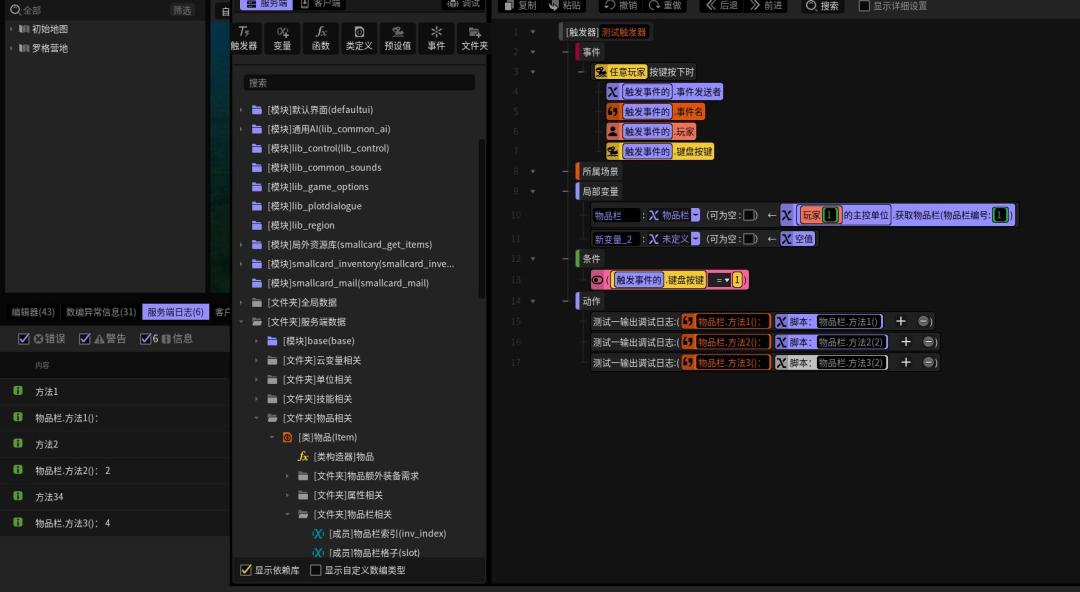
Task: Uncheck the 显示依赖库 checkbox
Action: pyautogui.click(x=246, y=570)
